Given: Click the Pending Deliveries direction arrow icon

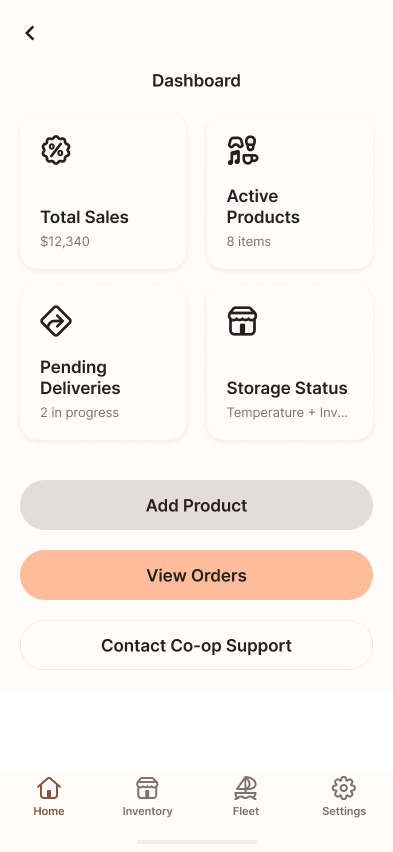Looking at the screenshot, I should [x=56, y=321].
